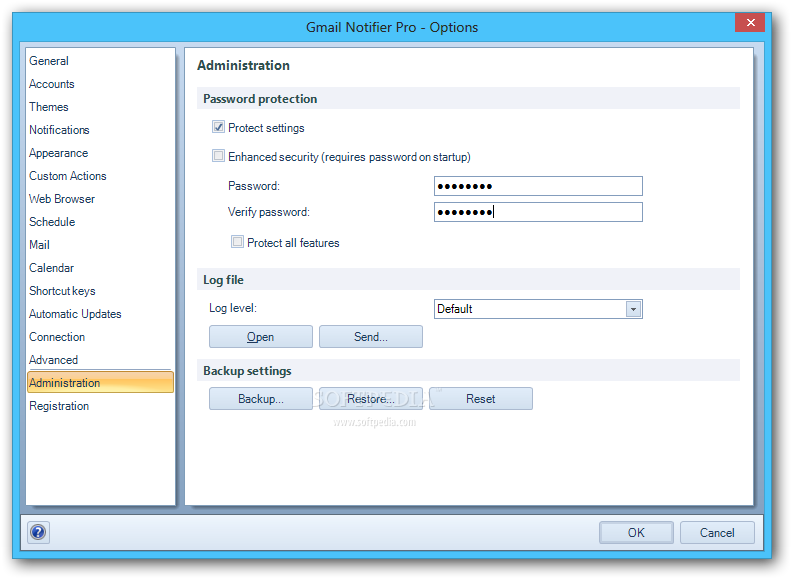Select Shortcut keys page

click(101, 291)
